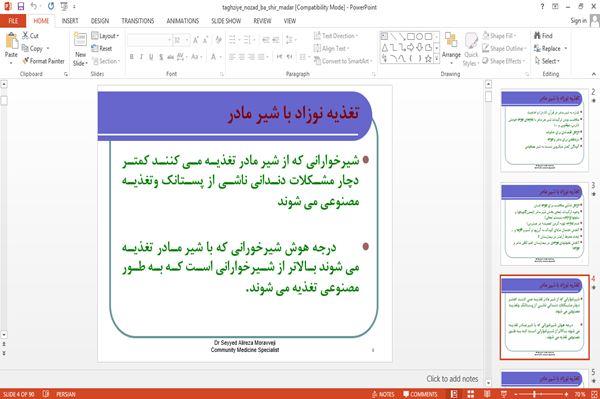Insert a New Slide
The height and width of the screenshot is (399, 600).
(x=80, y=50)
